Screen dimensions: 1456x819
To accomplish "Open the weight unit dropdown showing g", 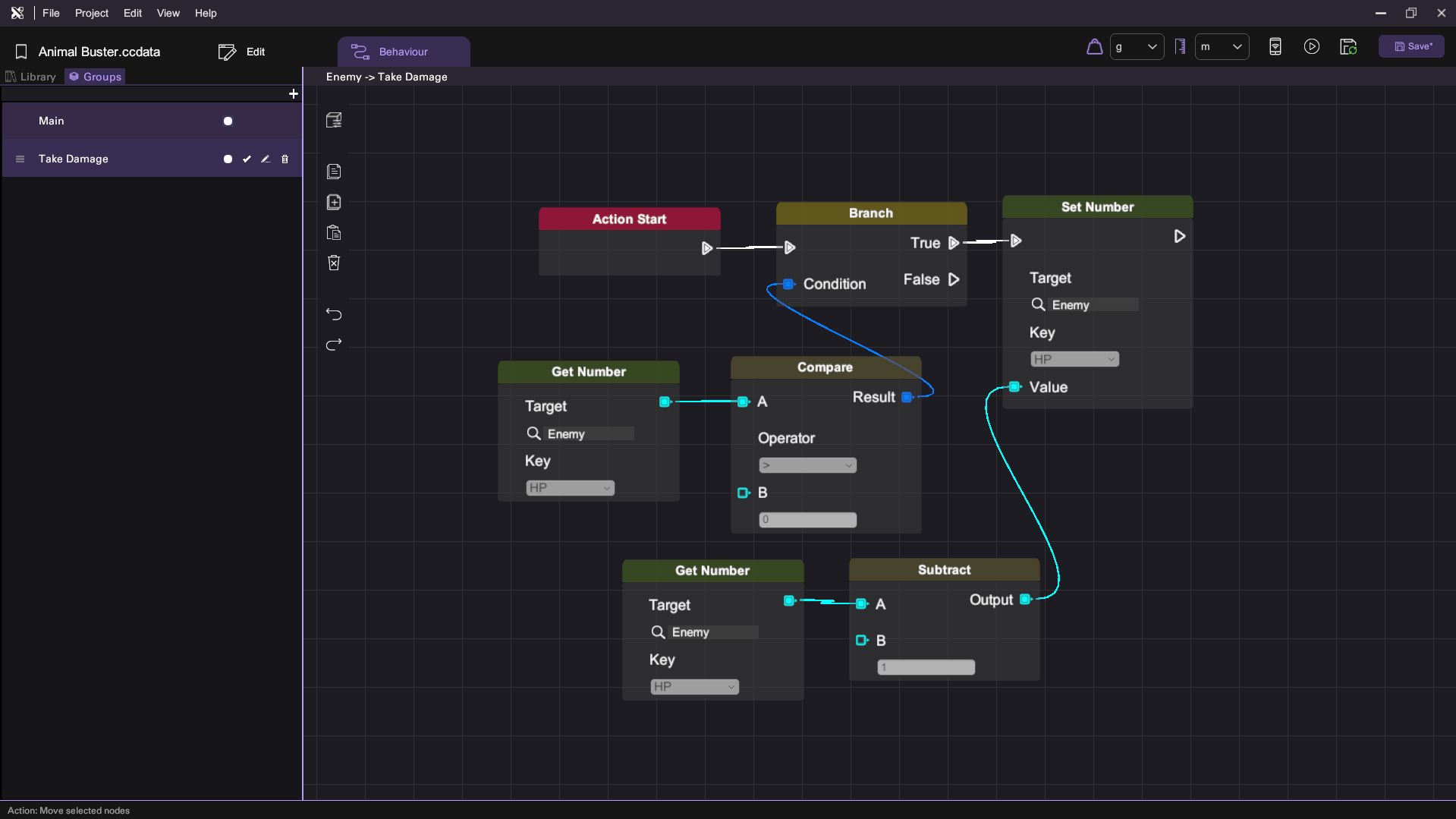I will click(x=1136, y=47).
